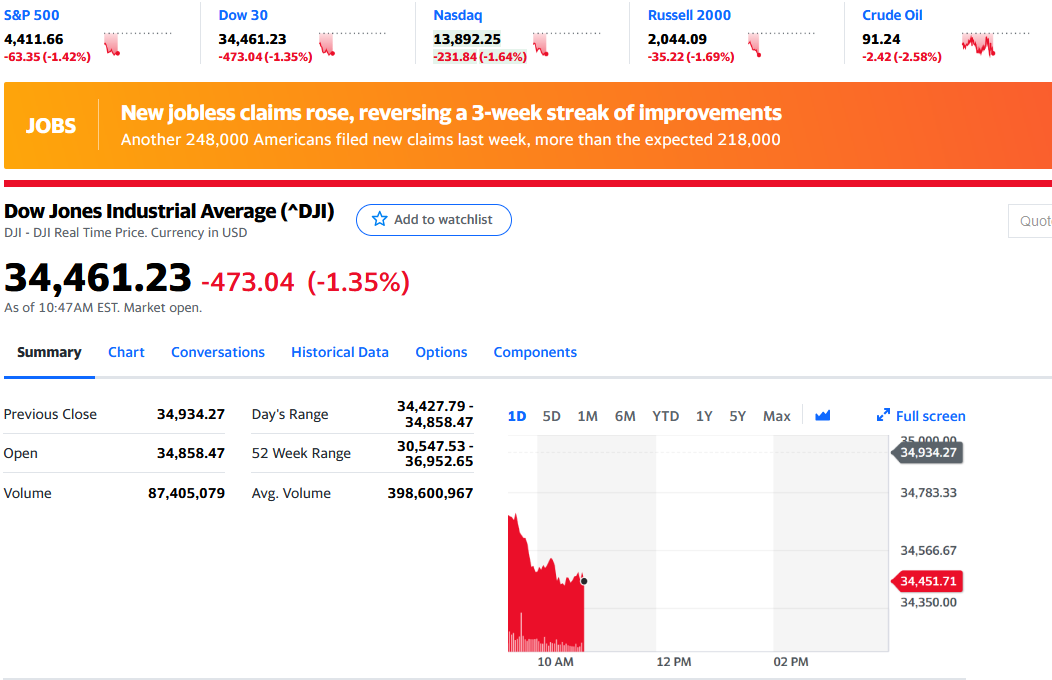Click the Dow Jones Industrial Average heading
The image size is (1052, 680).
pyautogui.click(x=169, y=211)
